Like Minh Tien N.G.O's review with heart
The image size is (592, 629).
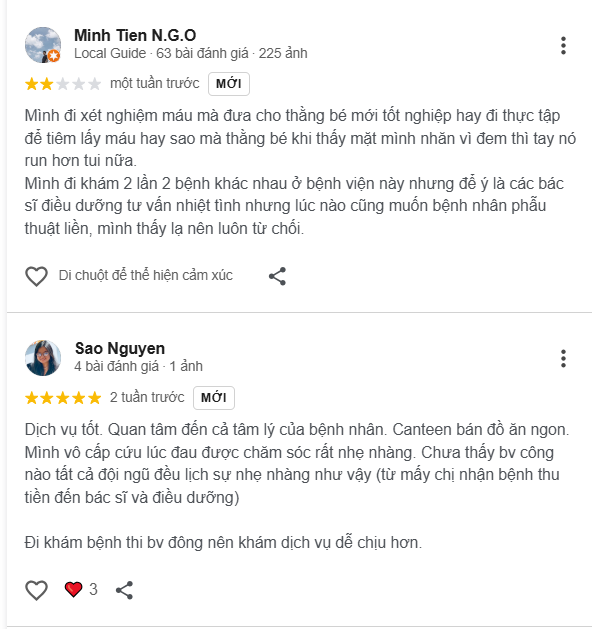(36, 276)
